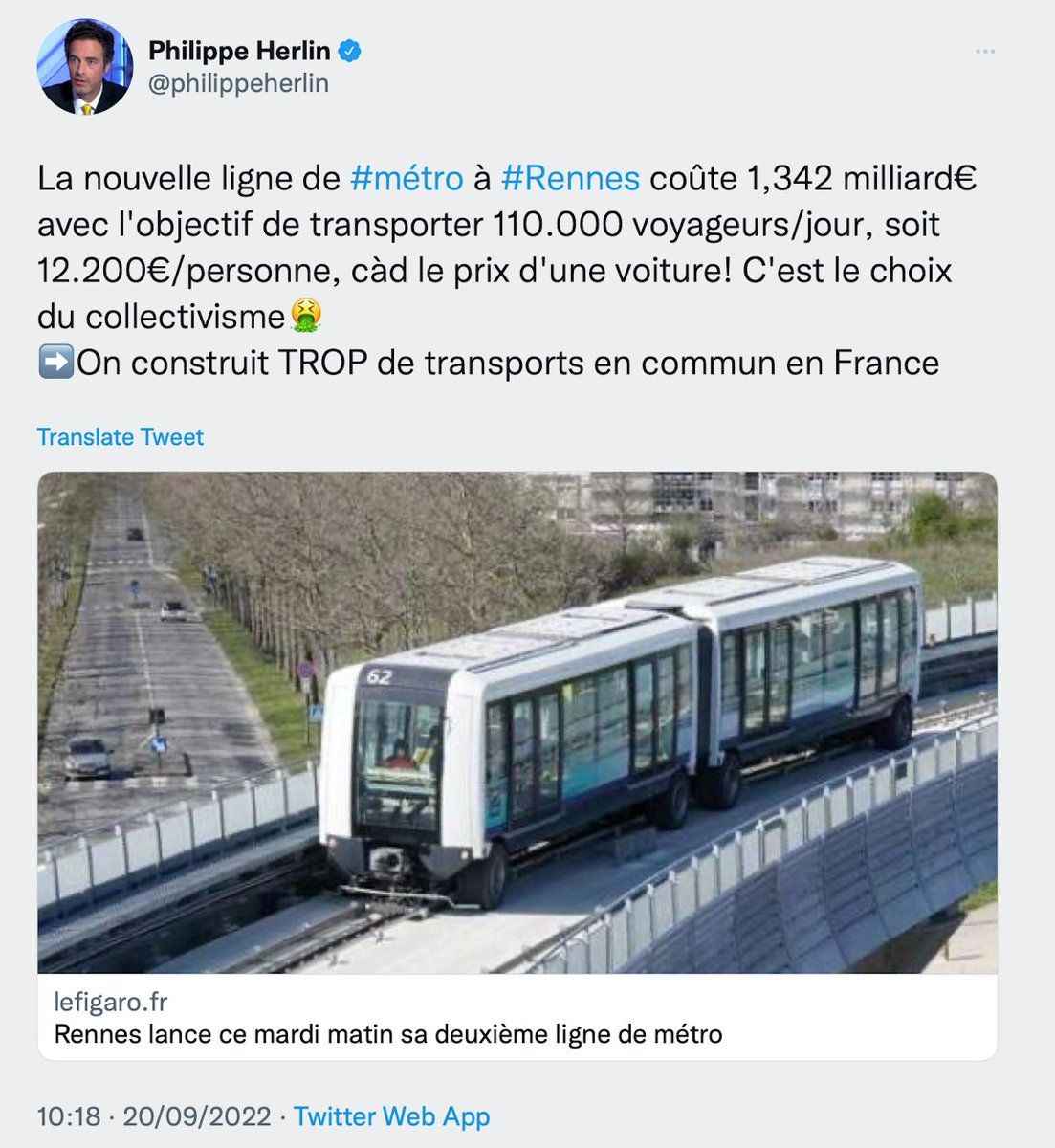The width and height of the screenshot is (1055, 1148).
Task: Open the headline "Rennes lance ce mardi matin"
Action: pos(388,1034)
